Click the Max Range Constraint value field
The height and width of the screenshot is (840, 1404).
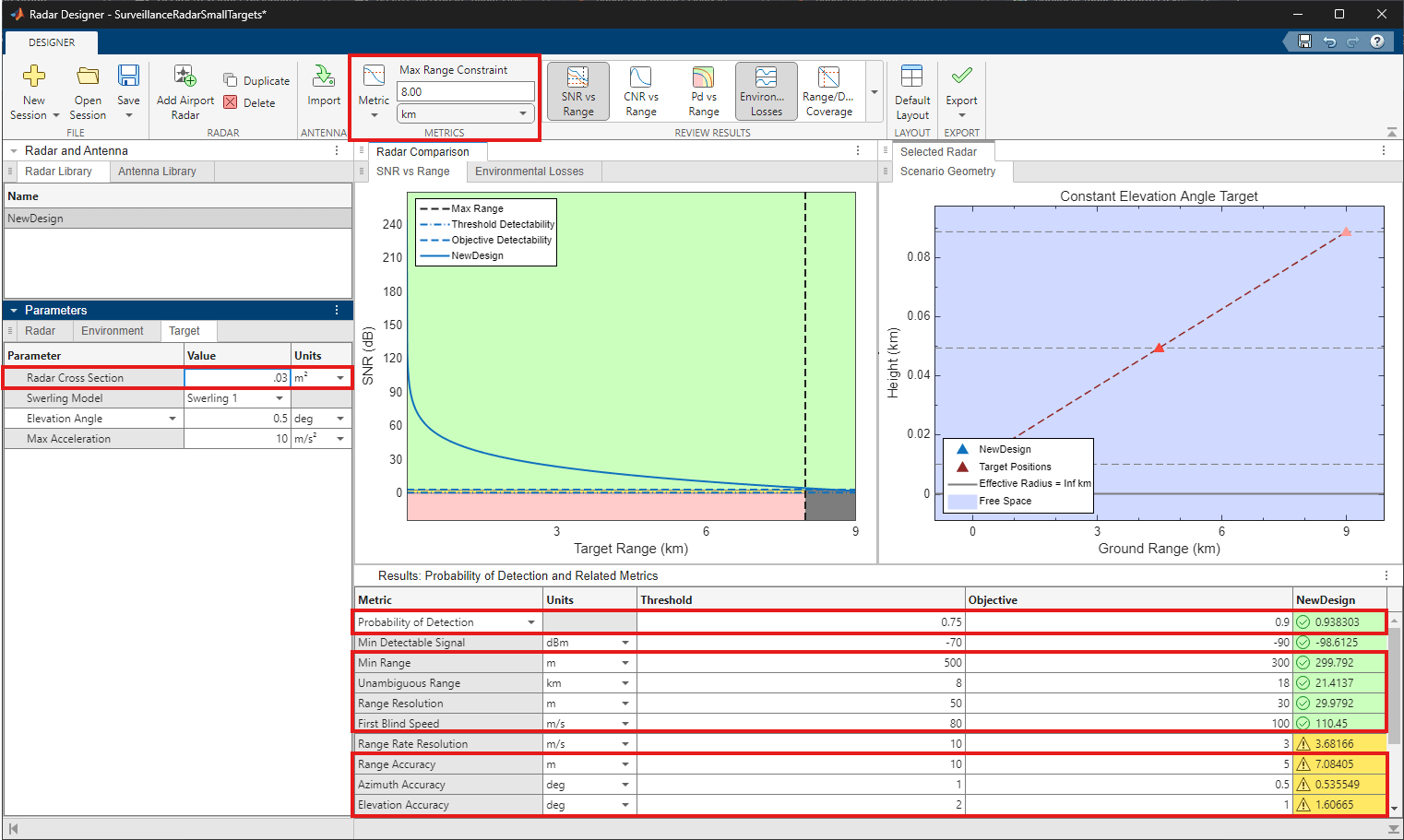[466, 92]
